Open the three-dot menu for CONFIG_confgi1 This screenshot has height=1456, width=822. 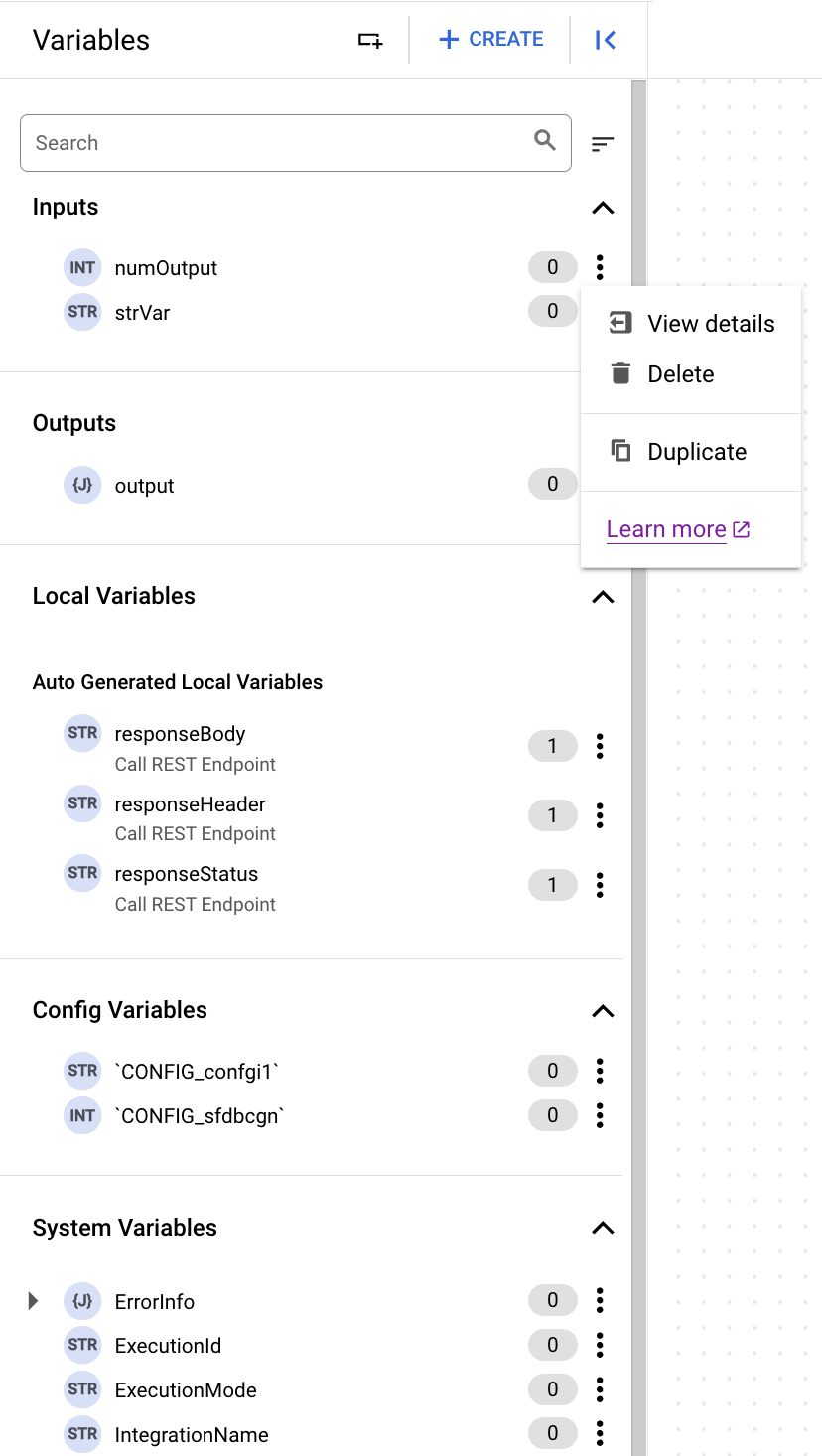[x=600, y=1071]
